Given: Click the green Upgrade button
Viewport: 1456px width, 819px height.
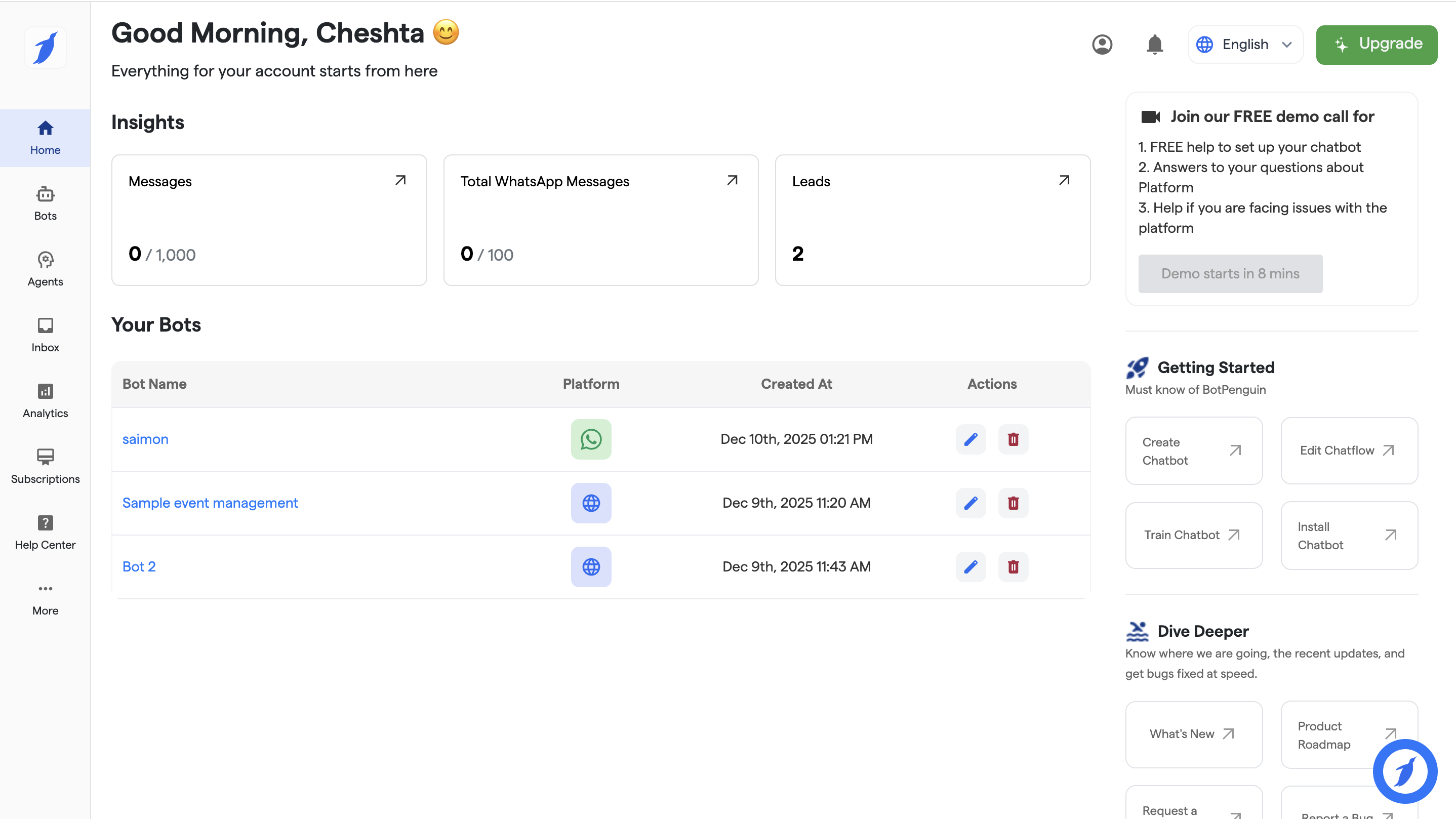Looking at the screenshot, I should point(1377,44).
